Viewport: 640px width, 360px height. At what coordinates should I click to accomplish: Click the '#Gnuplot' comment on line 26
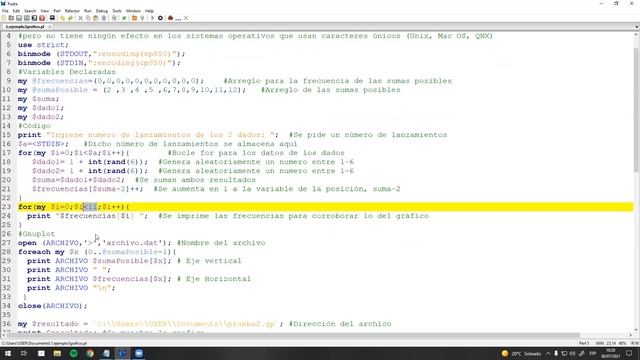[x=36, y=233]
